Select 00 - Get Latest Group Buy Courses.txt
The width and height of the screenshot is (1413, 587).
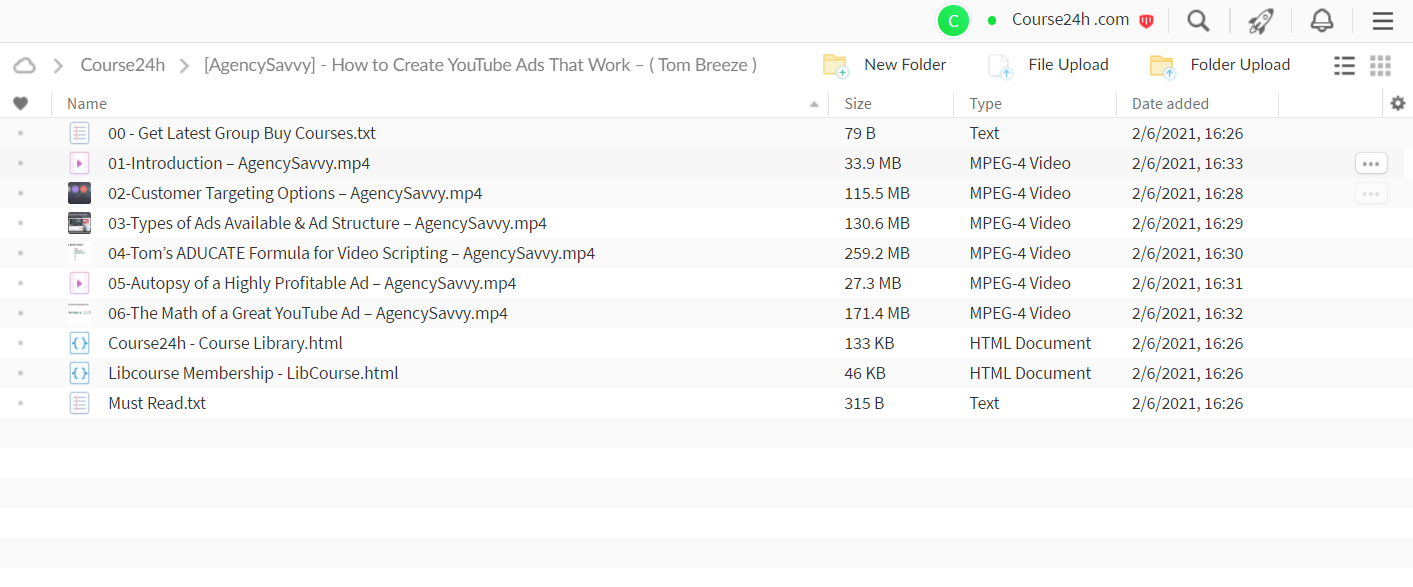tap(242, 133)
